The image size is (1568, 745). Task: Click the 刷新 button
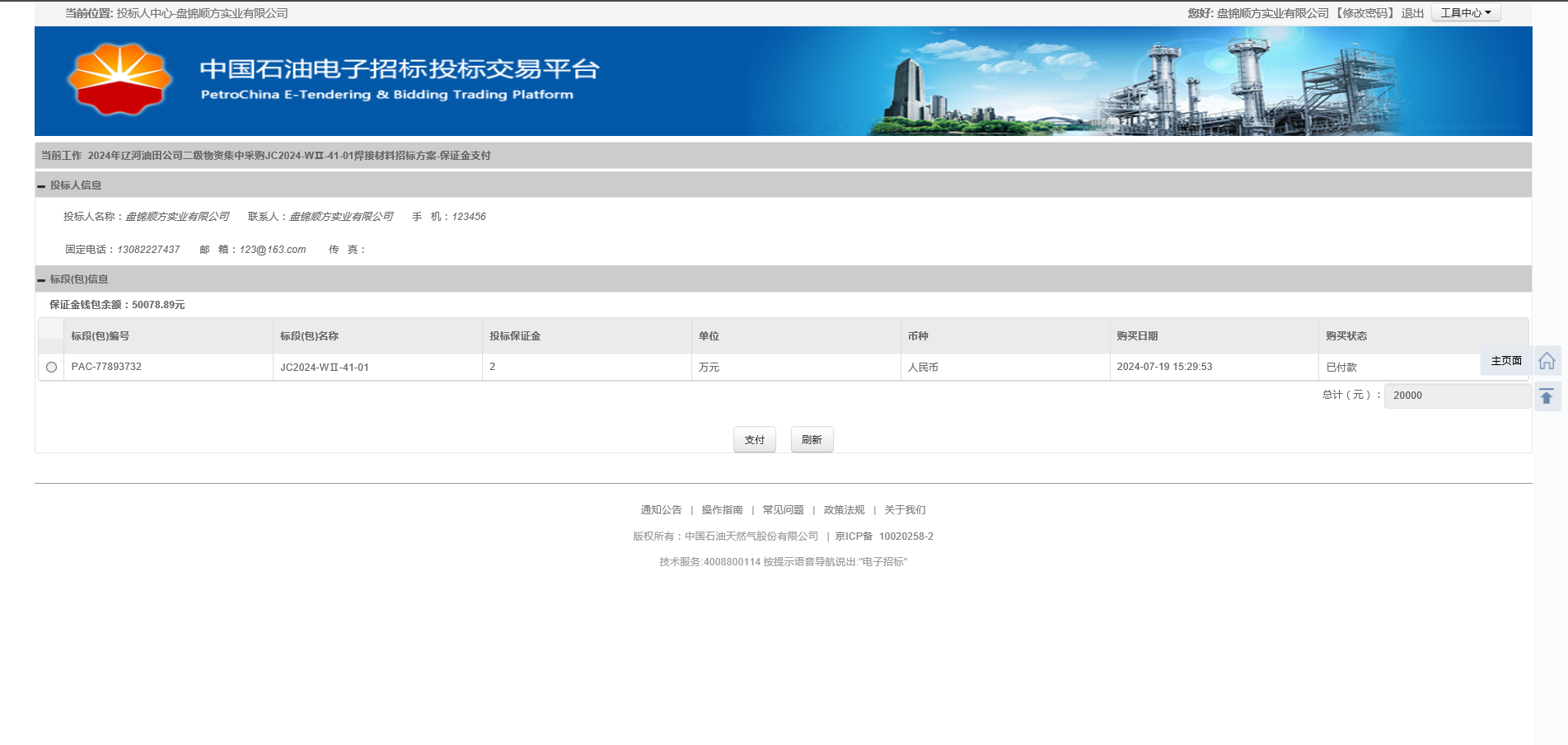click(x=812, y=440)
